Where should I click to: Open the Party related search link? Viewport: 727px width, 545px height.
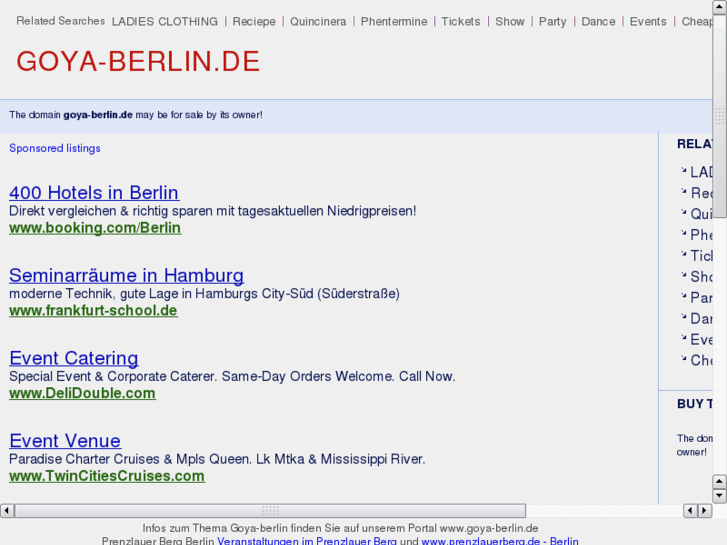click(x=553, y=22)
